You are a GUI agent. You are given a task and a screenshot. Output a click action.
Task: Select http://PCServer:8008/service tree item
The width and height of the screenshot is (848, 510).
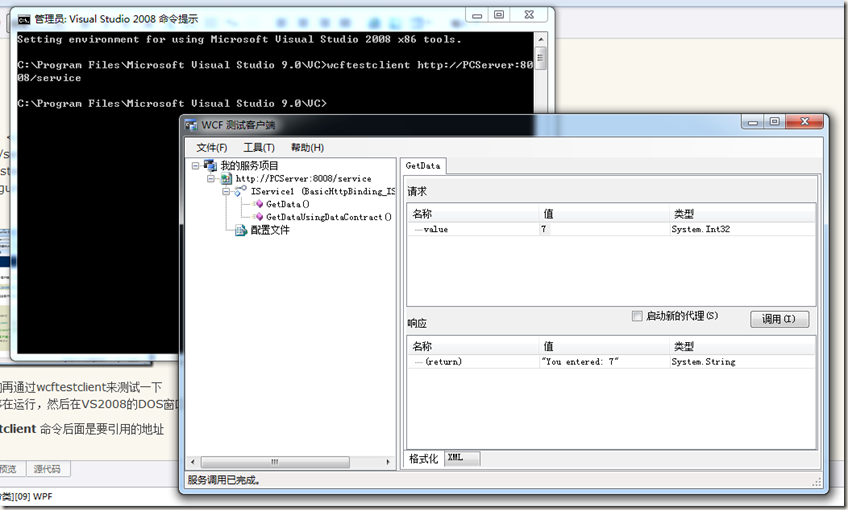[x=303, y=178]
